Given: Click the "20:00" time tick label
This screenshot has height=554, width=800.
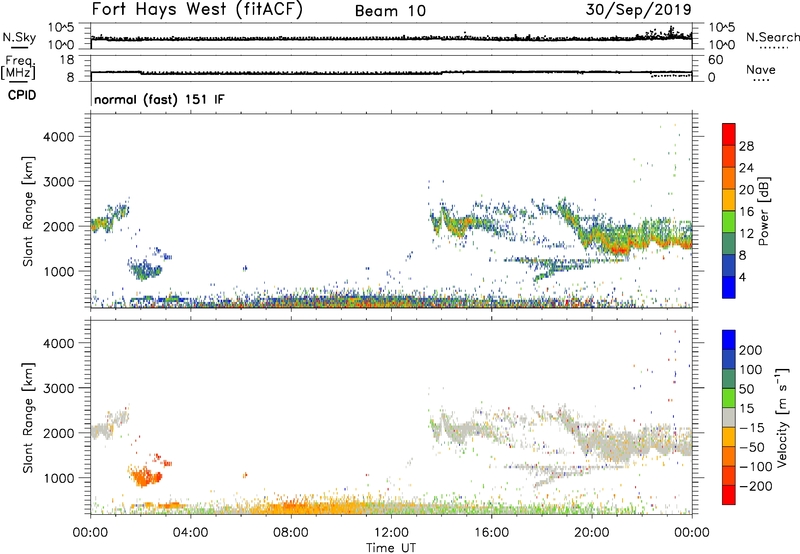Looking at the screenshot, I should click(591, 533).
